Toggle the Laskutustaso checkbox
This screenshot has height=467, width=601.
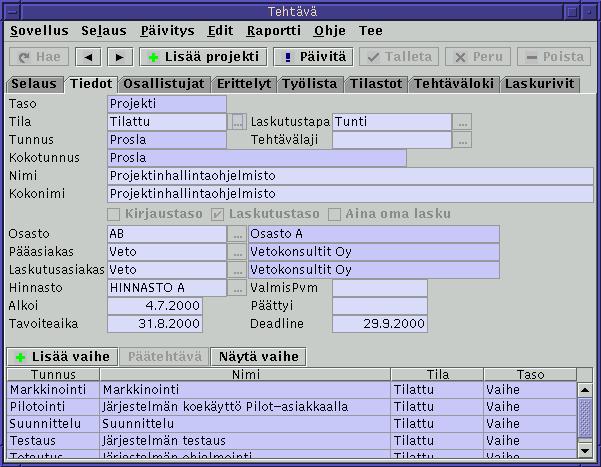pyautogui.click(x=218, y=214)
